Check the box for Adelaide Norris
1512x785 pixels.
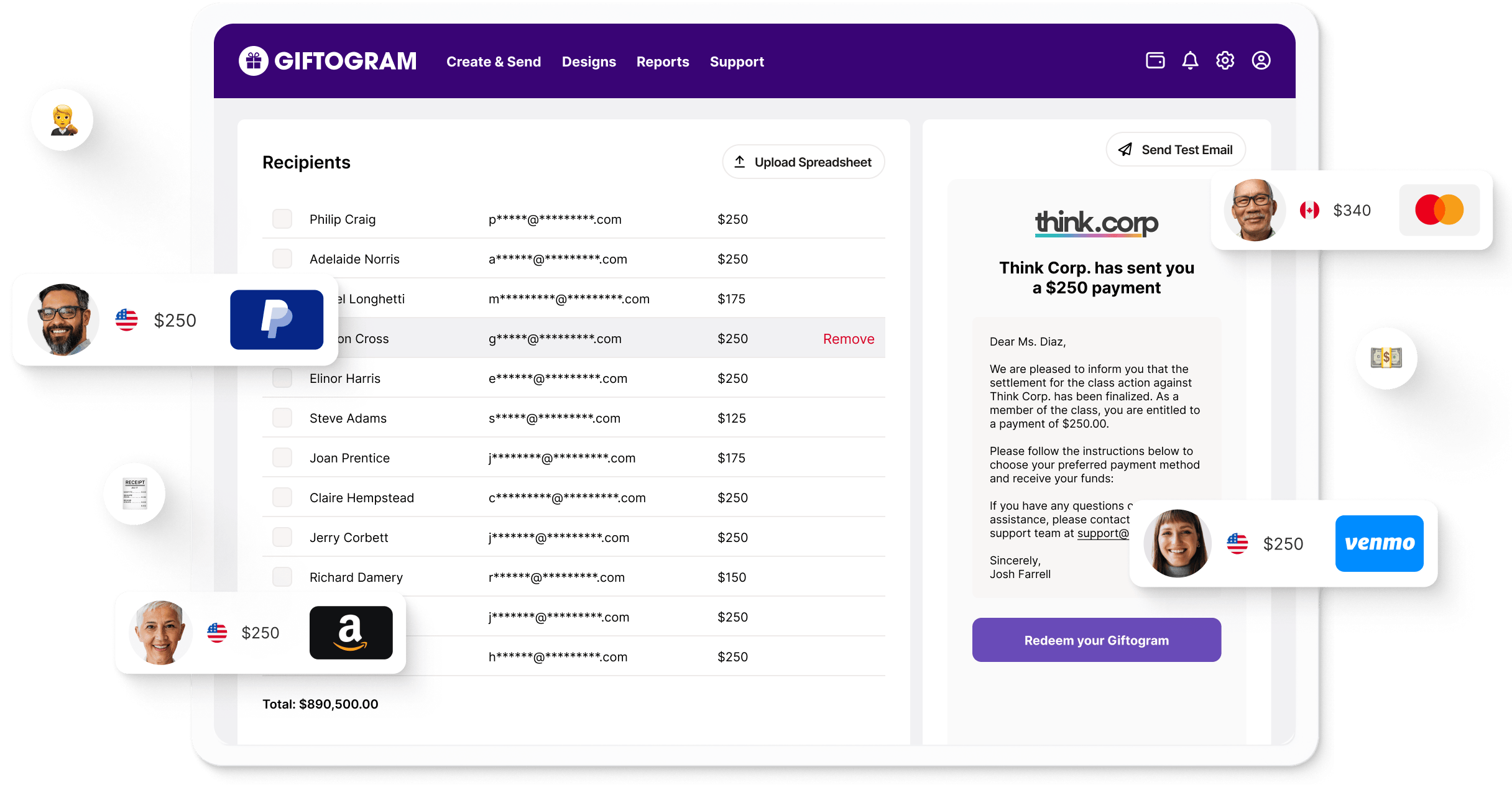tap(282, 259)
